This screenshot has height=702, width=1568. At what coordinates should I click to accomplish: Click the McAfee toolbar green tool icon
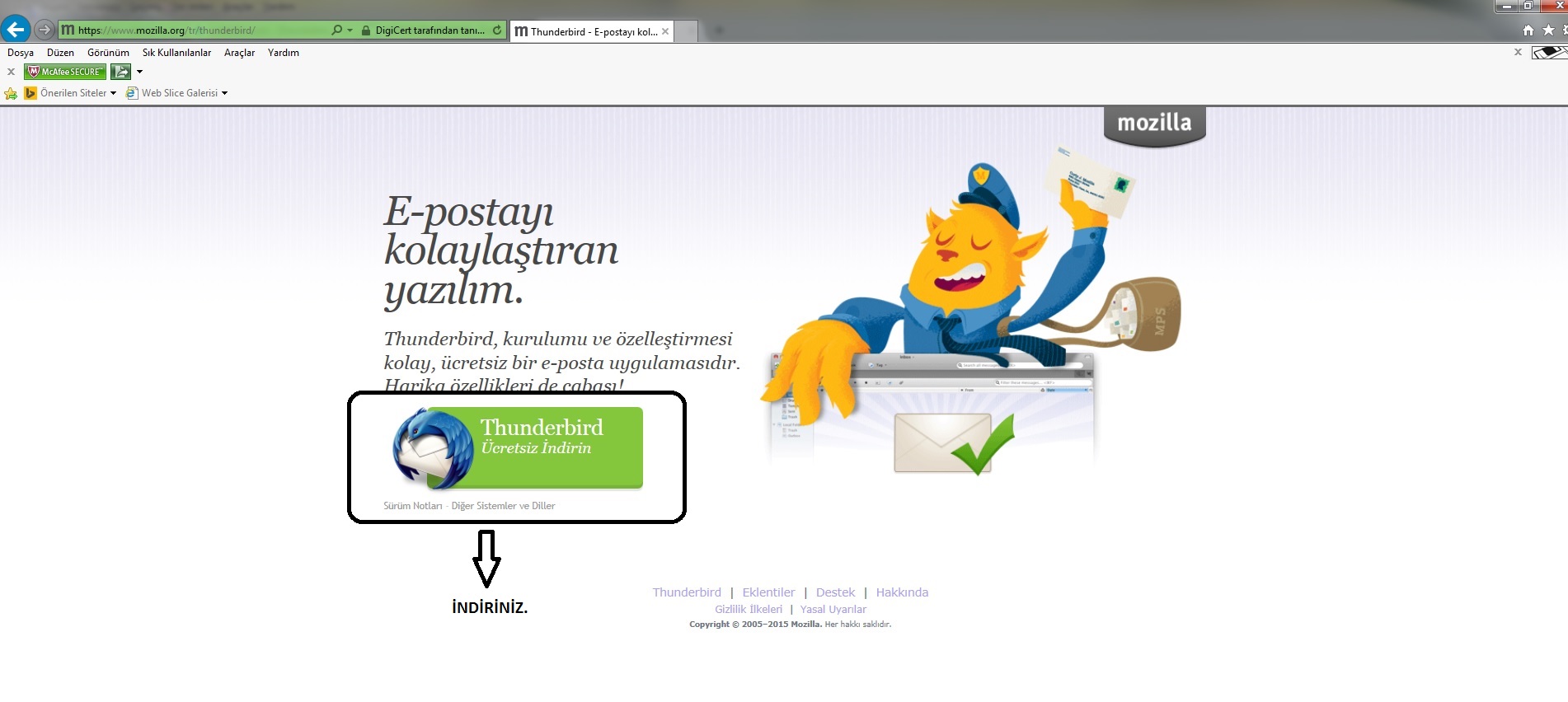click(121, 72)
